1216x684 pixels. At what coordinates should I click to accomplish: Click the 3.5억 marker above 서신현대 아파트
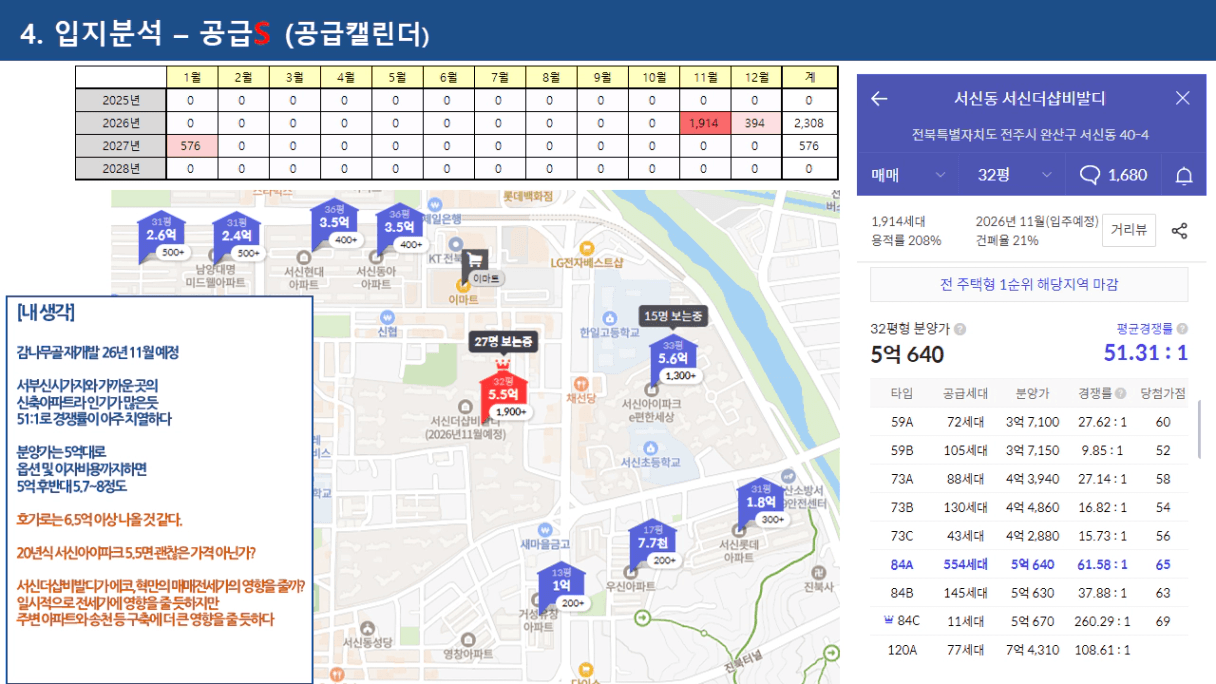point(334,223)
